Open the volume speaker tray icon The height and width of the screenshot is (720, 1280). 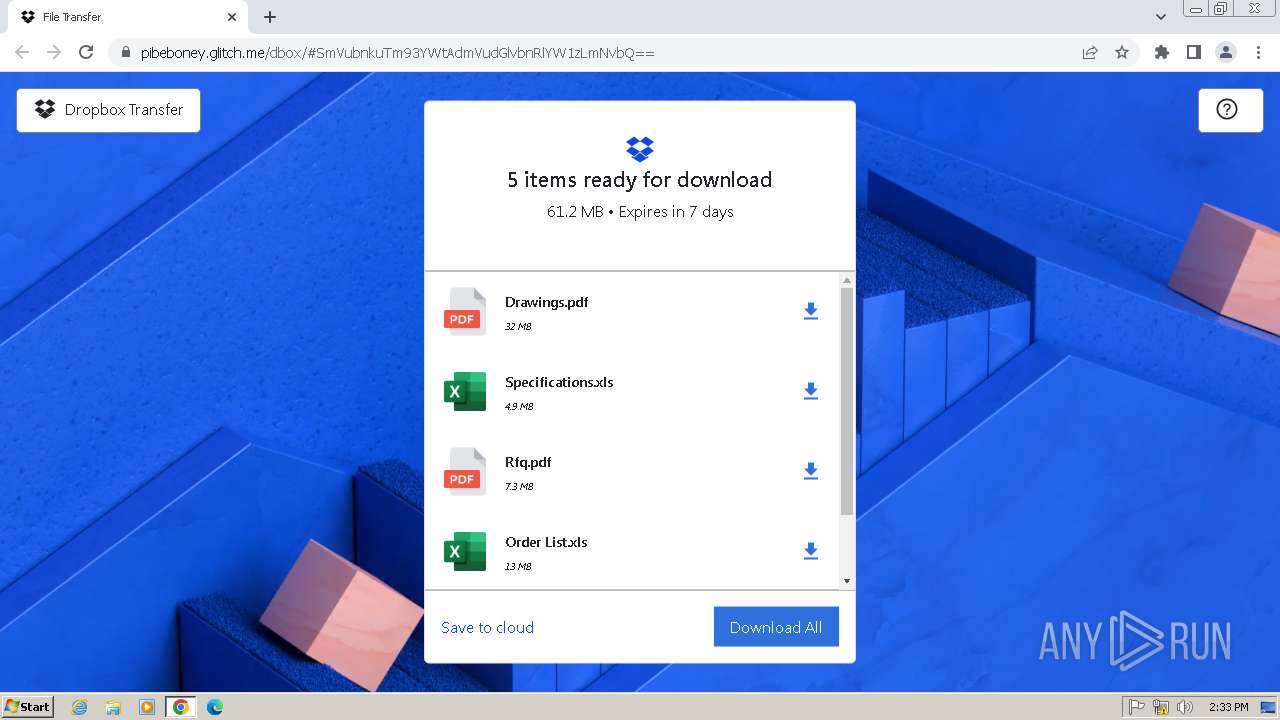(x=1185, y=707)
